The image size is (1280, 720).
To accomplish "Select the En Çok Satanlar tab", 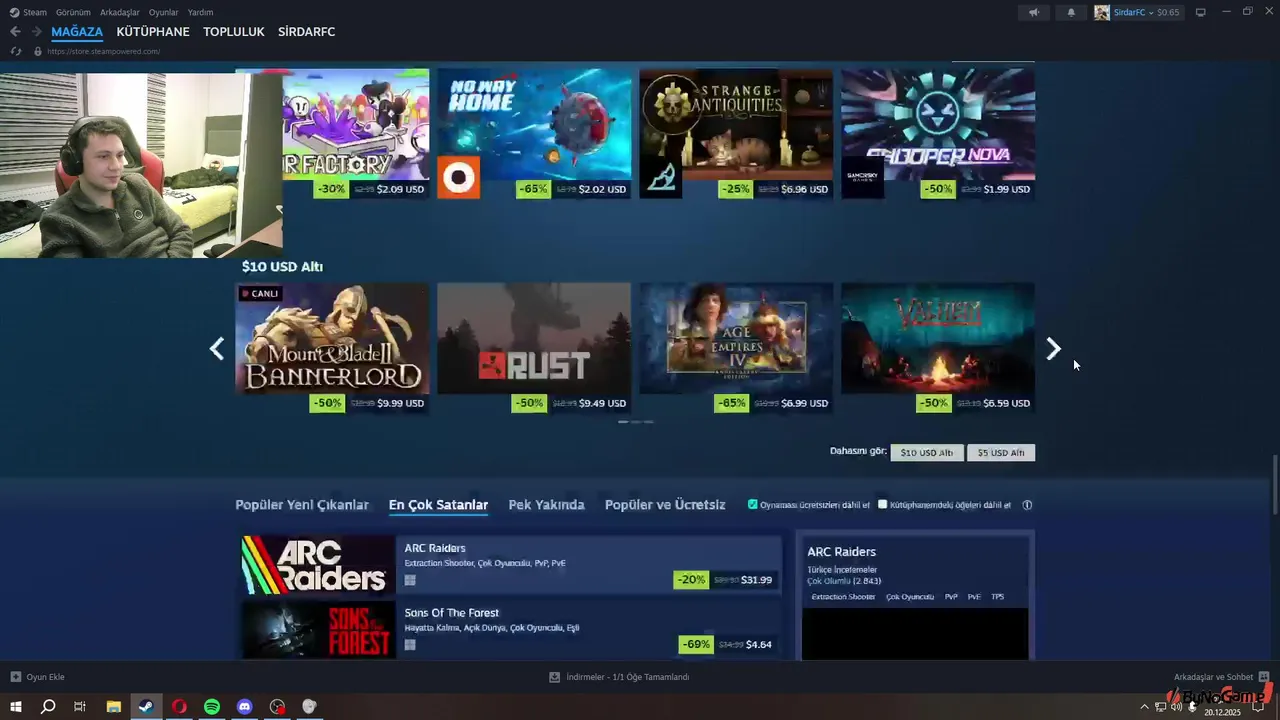I will [438, 505].
